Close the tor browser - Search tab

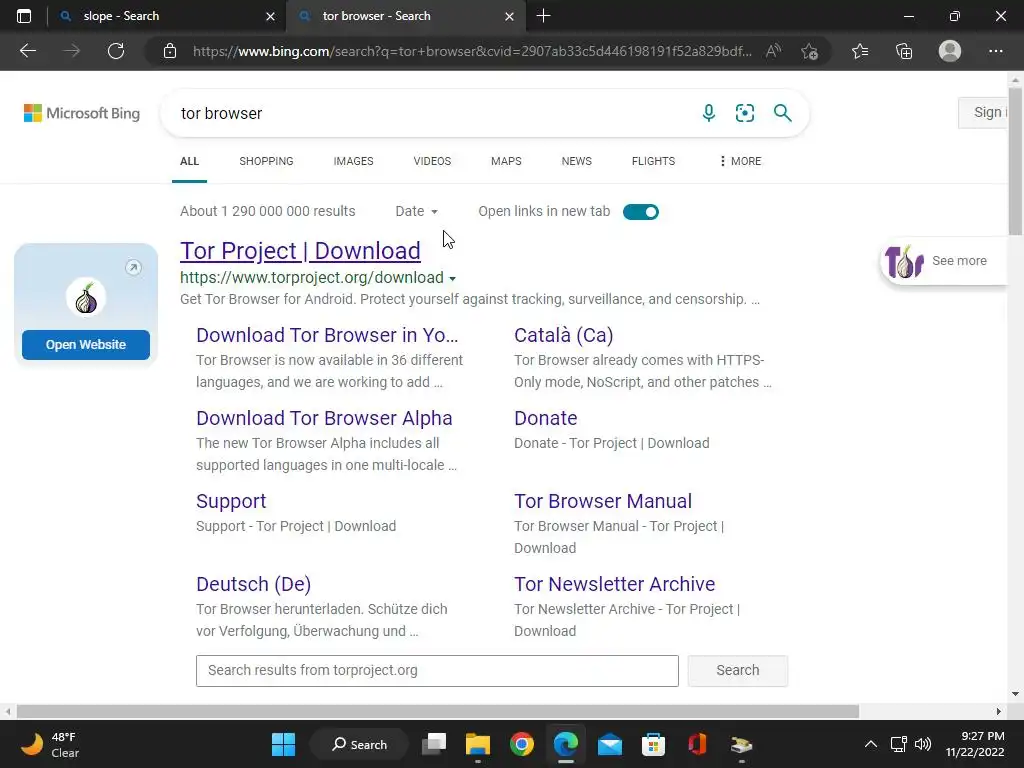click(x=509, y=16)
